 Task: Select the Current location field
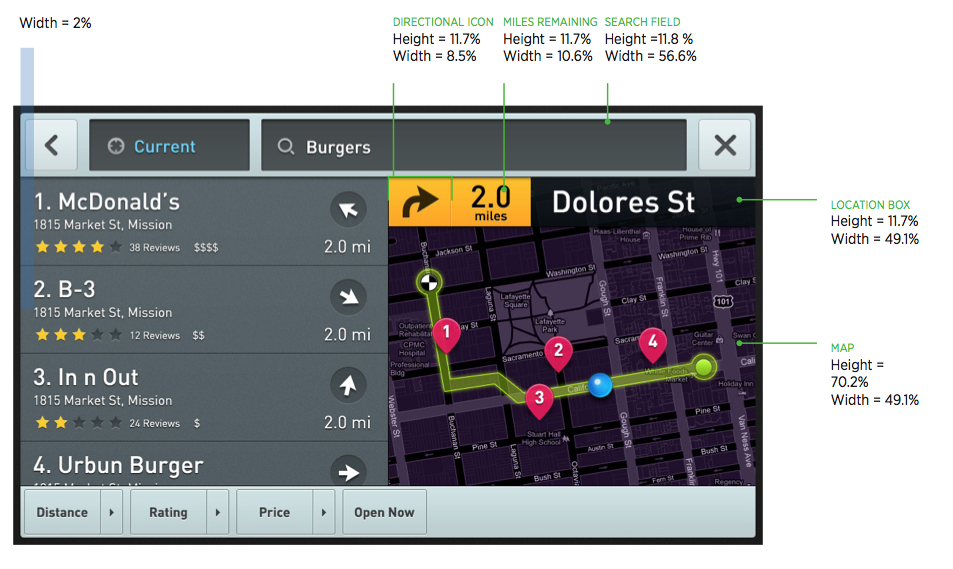click(x=170, y=145)
